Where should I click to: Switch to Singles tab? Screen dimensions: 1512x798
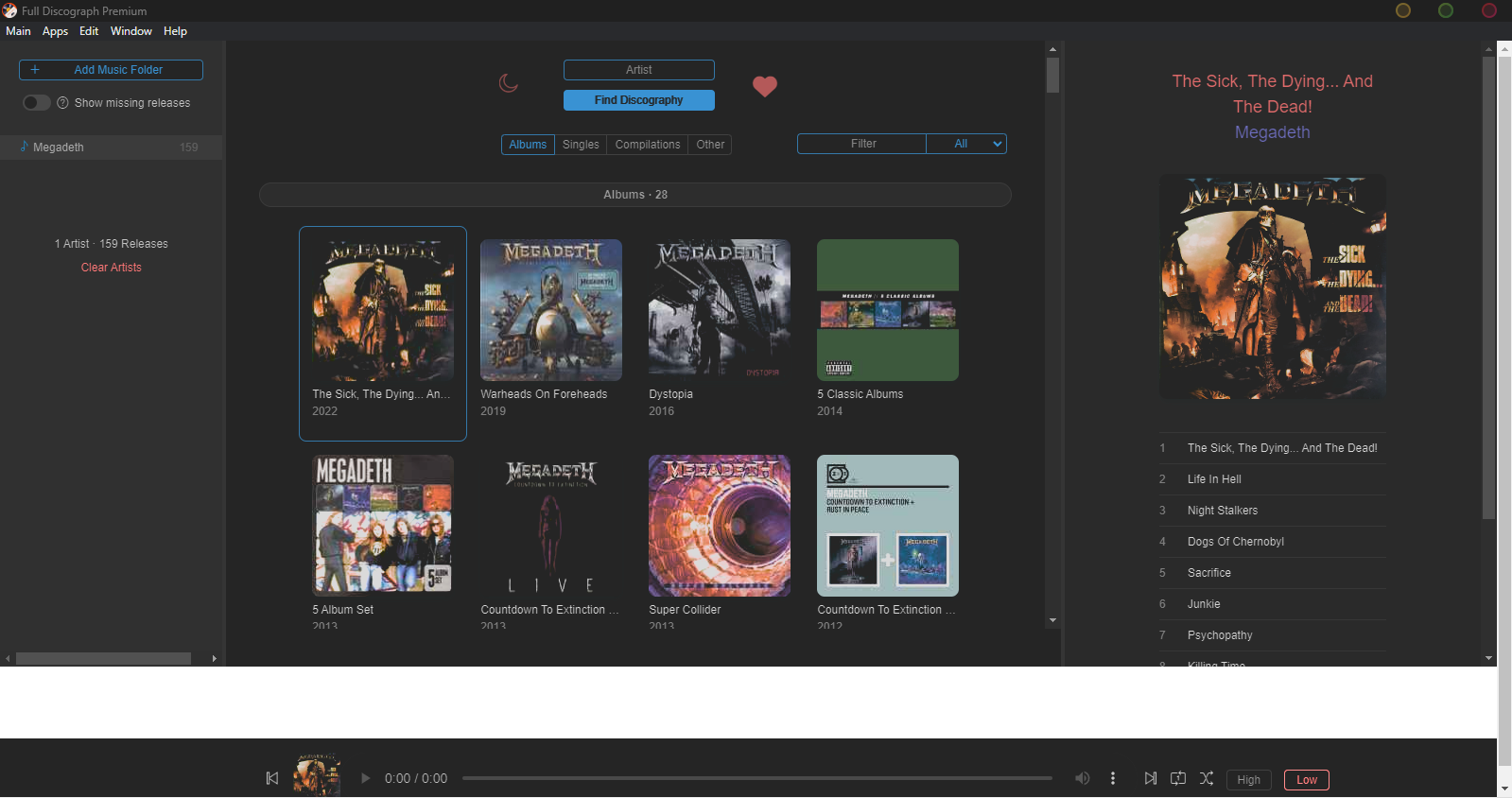click(x=581, y=145)
